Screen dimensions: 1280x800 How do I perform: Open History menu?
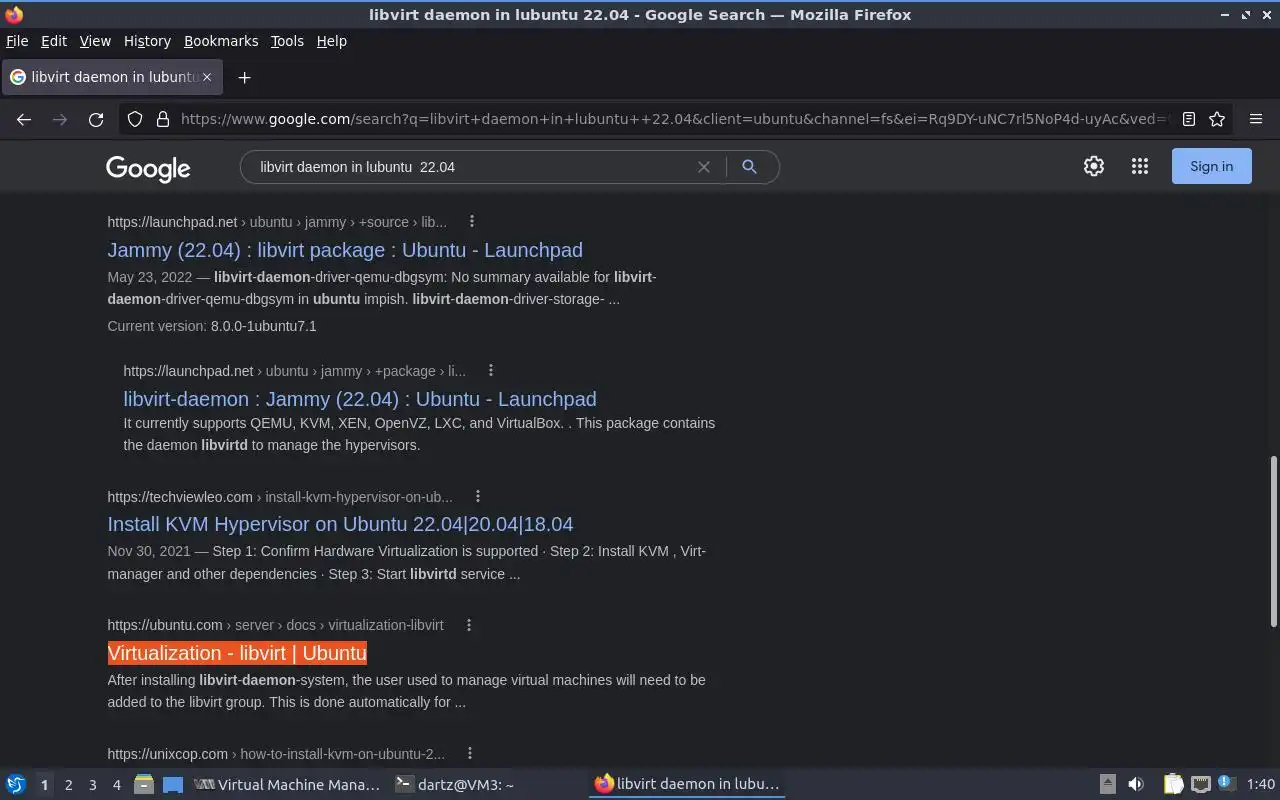coord(147,41)
